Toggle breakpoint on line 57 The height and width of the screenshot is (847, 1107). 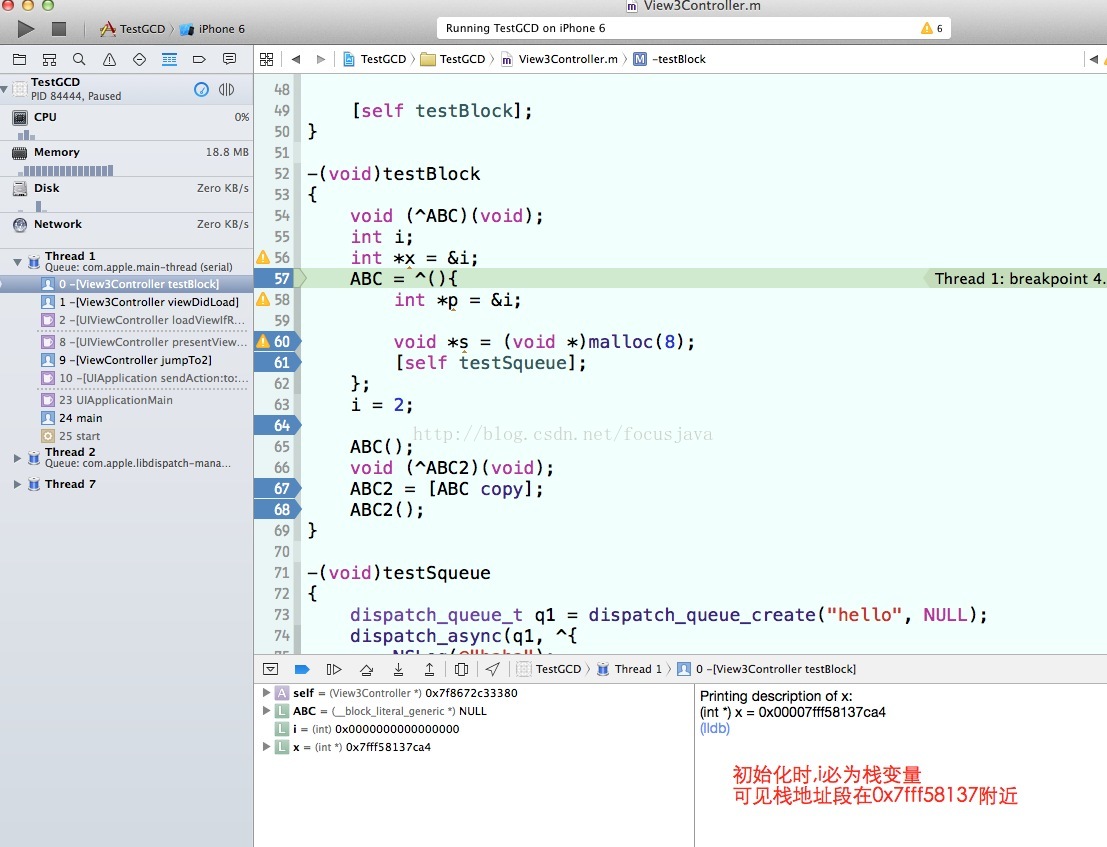point(277,279)
